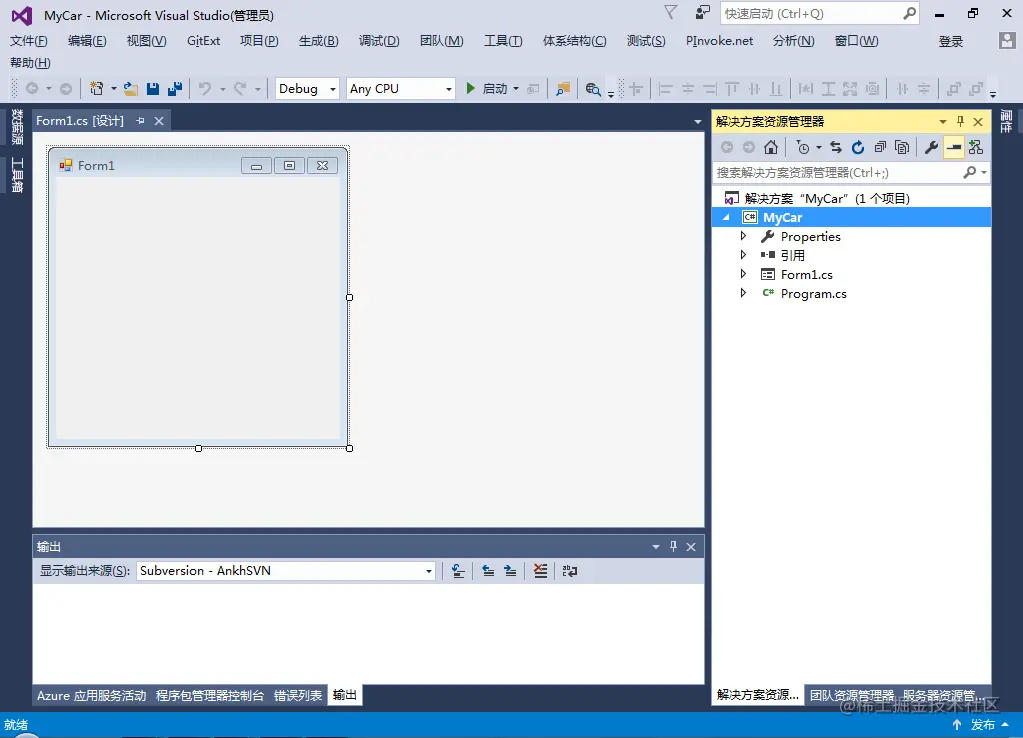Open the Any CPU platform dropdown
1023x738 pixels.
(x=449, y=89)
